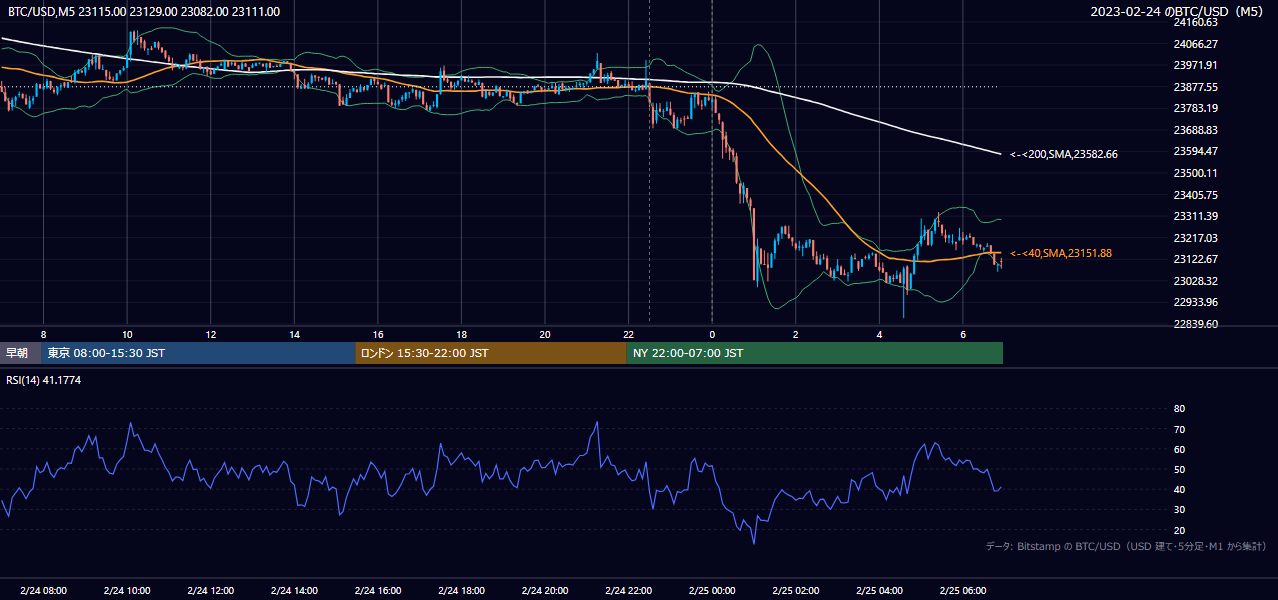Click the price axis value 23783.19
Screen dimensions: 1278x600
(x=1195, y=108)
